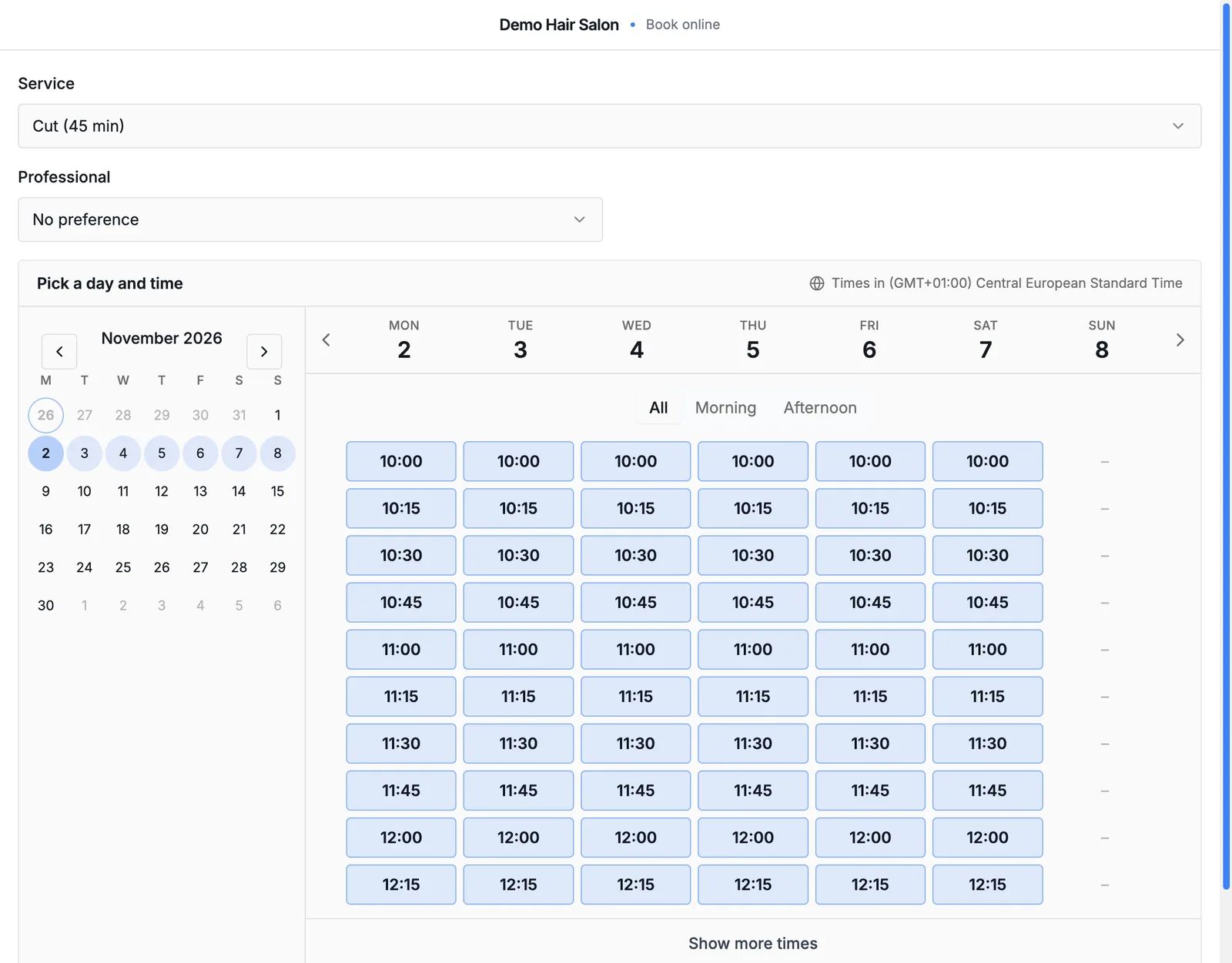Select November 15 in the mini calendar
1232x963 pixels.
point(278,491)
